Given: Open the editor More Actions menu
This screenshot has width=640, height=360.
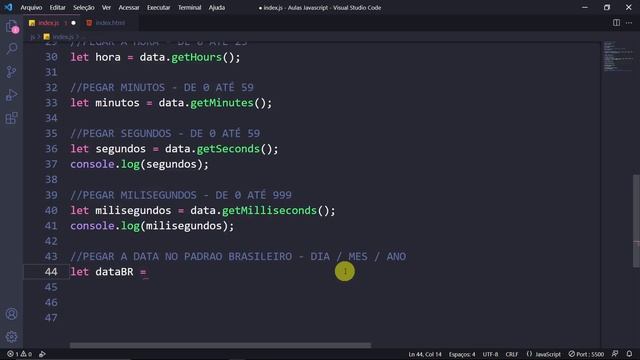Looking at the screenshot, I should click(x=629, y=23).
